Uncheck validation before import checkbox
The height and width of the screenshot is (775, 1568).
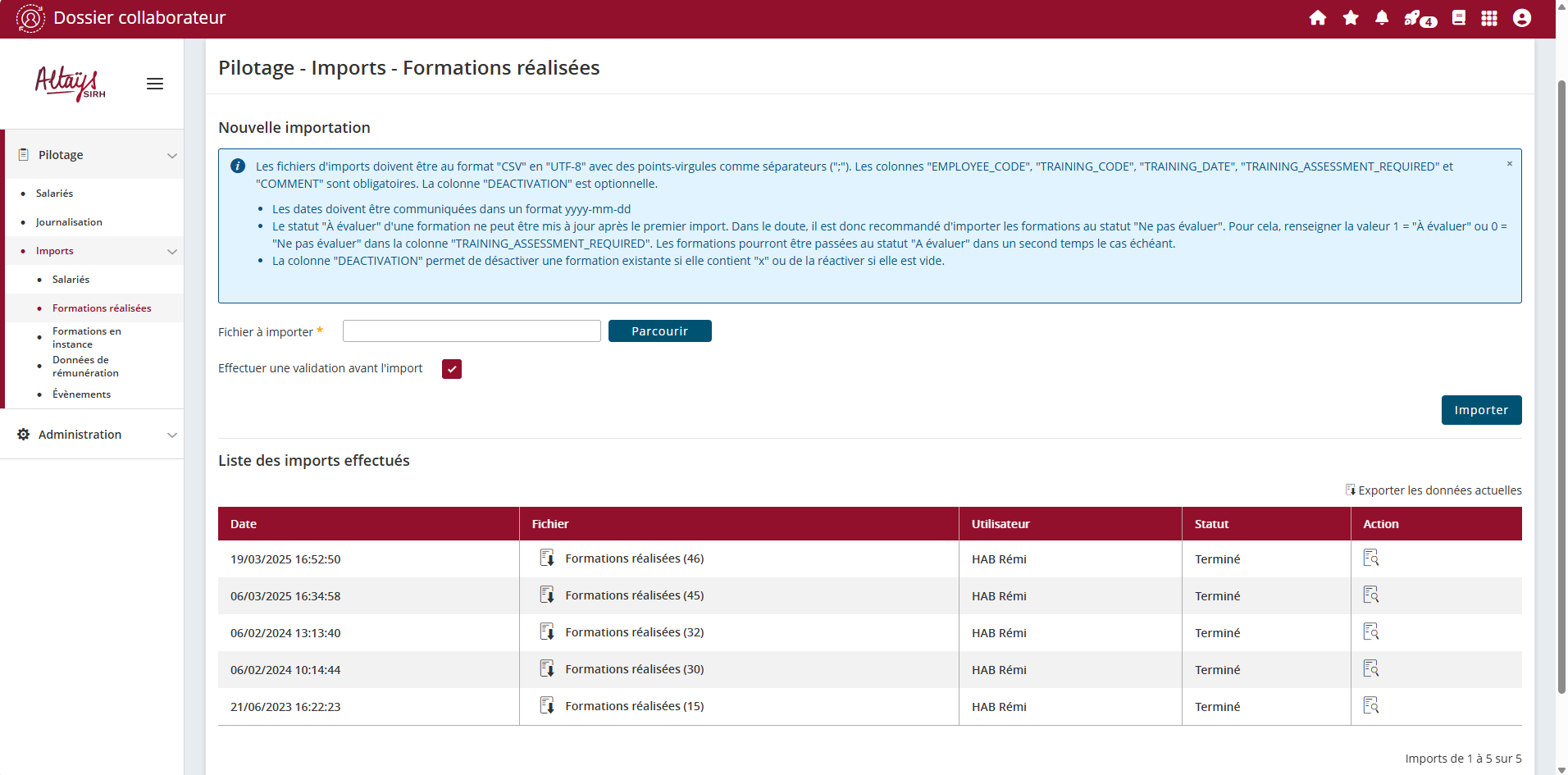click(452, 369)
